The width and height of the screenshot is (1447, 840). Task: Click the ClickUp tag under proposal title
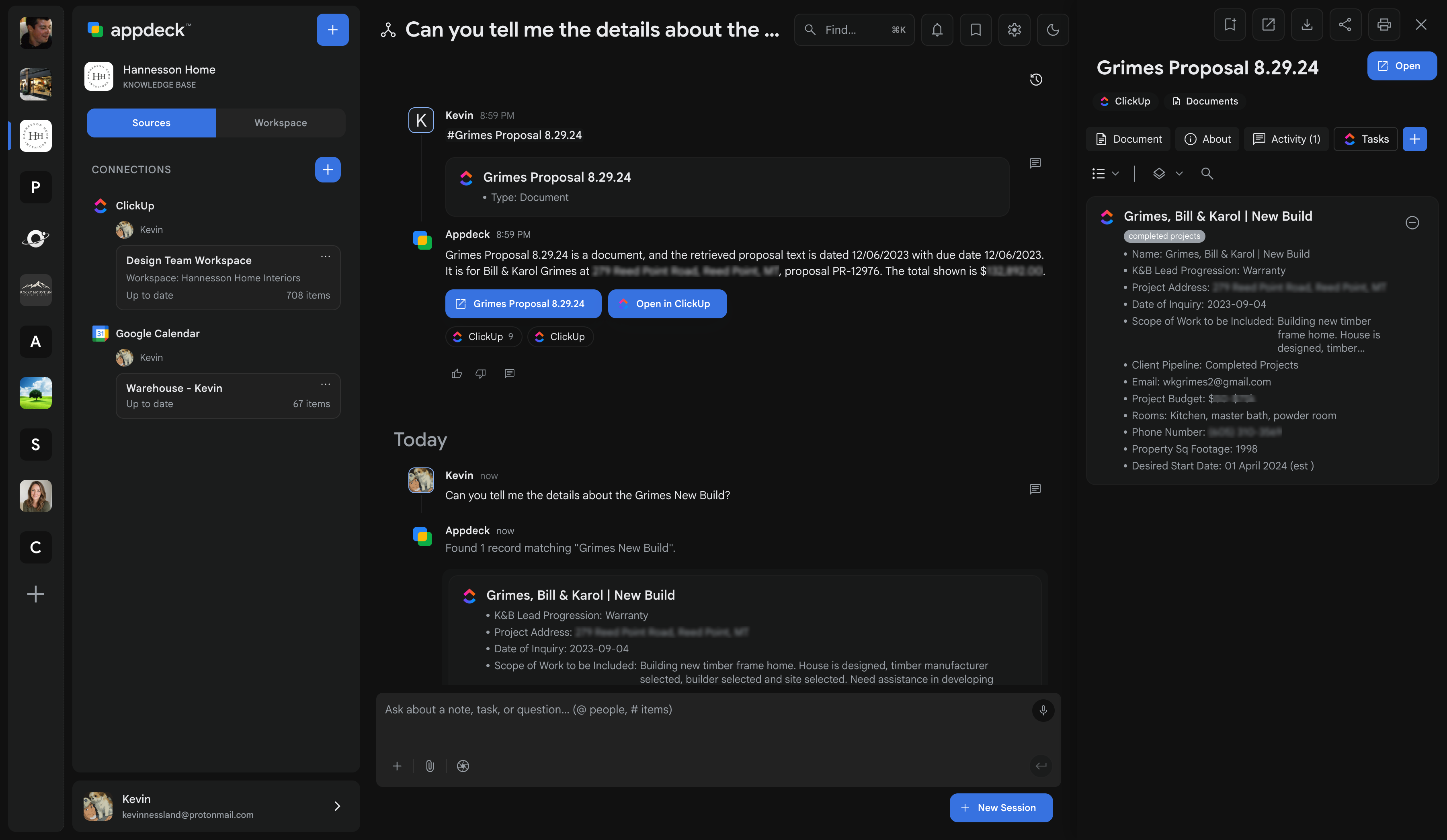[x=1125, y=101]
